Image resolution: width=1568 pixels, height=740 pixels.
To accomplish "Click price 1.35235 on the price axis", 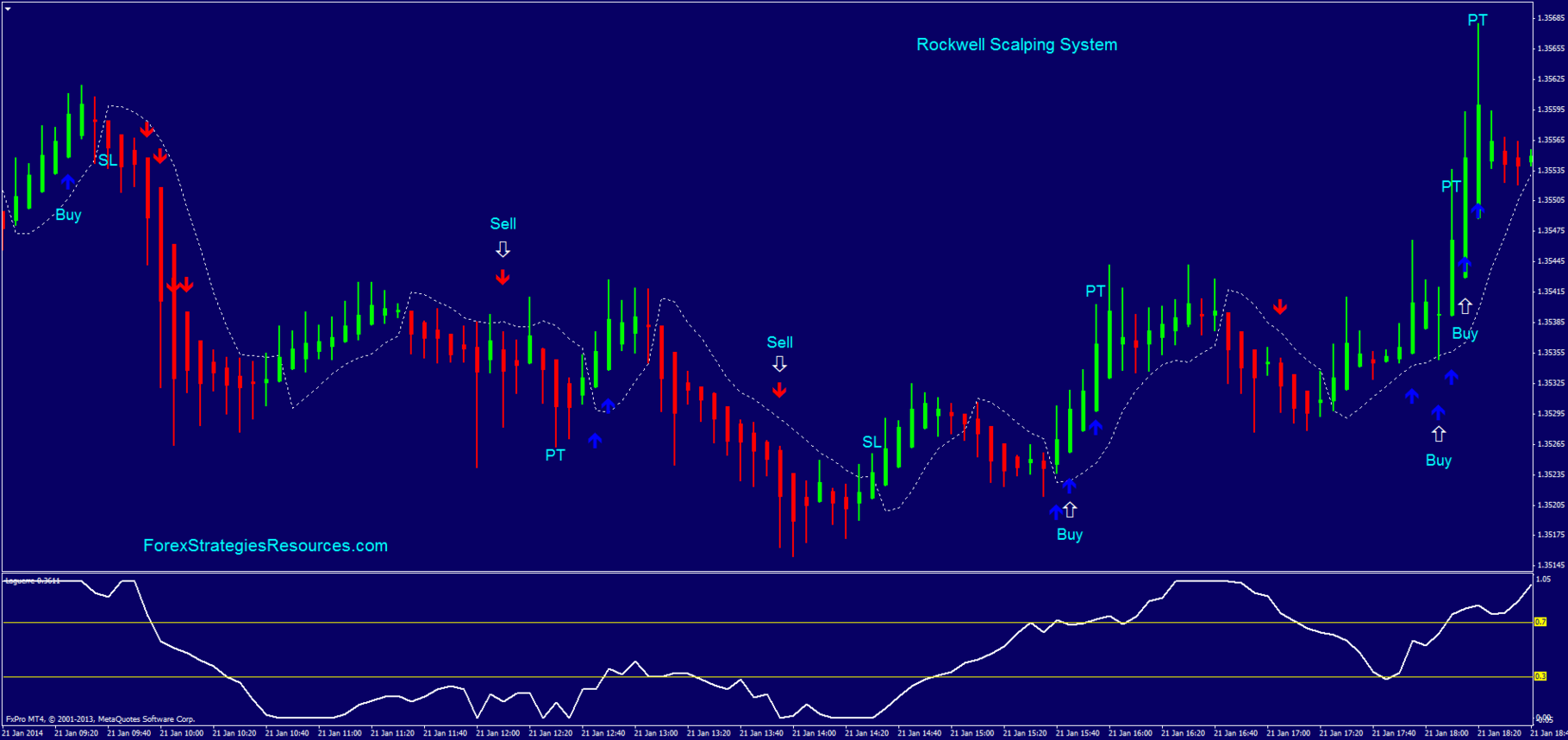I will click(x=1551, y=473).
